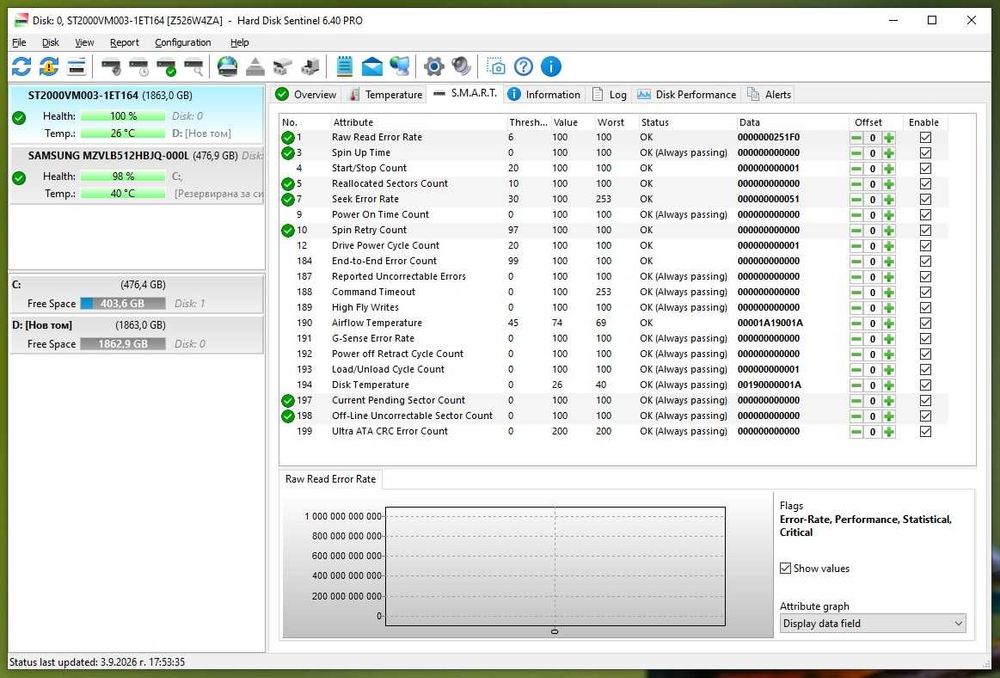Switch to the Overview tab
This screenshot has width=1000, height=678.
point(306,94)
